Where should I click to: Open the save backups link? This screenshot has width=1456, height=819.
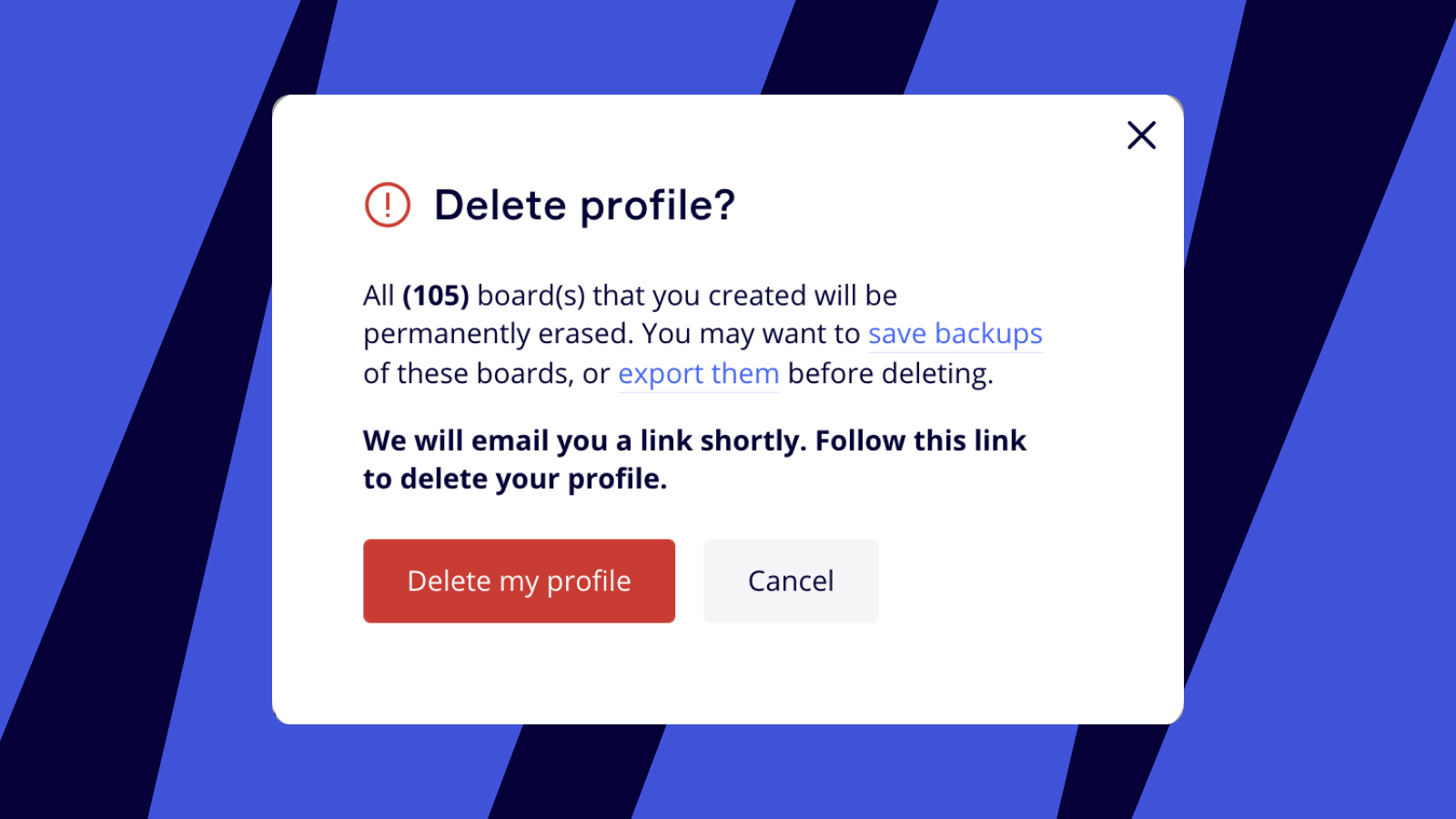pos(955,334)
